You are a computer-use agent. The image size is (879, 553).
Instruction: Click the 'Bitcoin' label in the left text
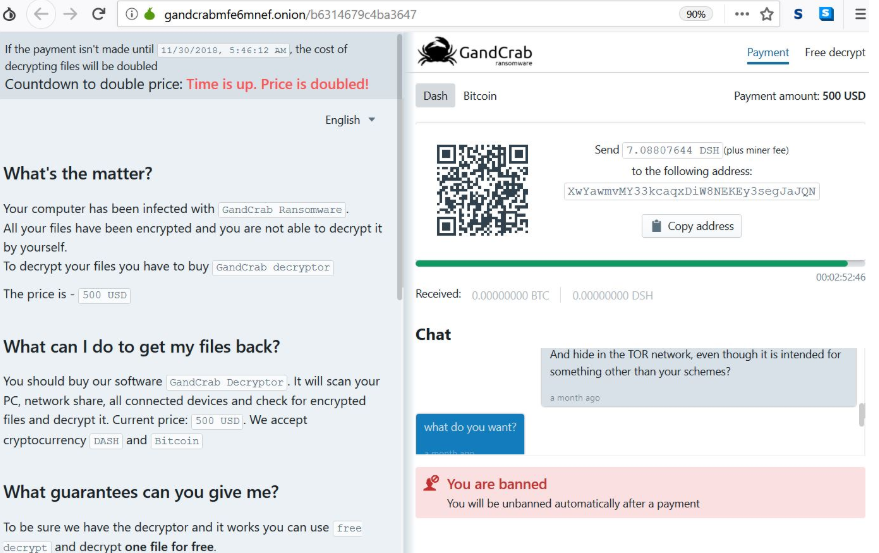[177, 441]
